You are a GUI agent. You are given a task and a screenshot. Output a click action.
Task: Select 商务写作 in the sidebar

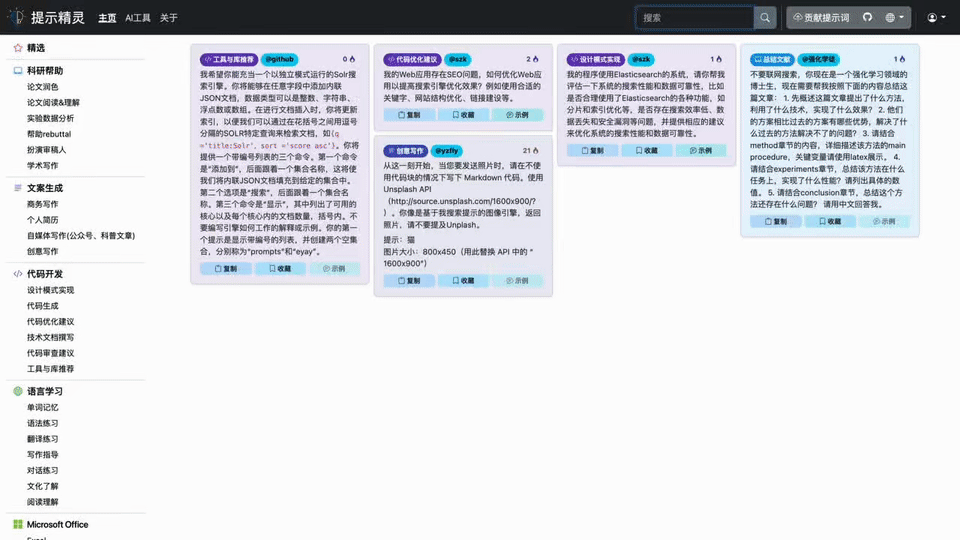pyautogui.click(x=42, y=204)
